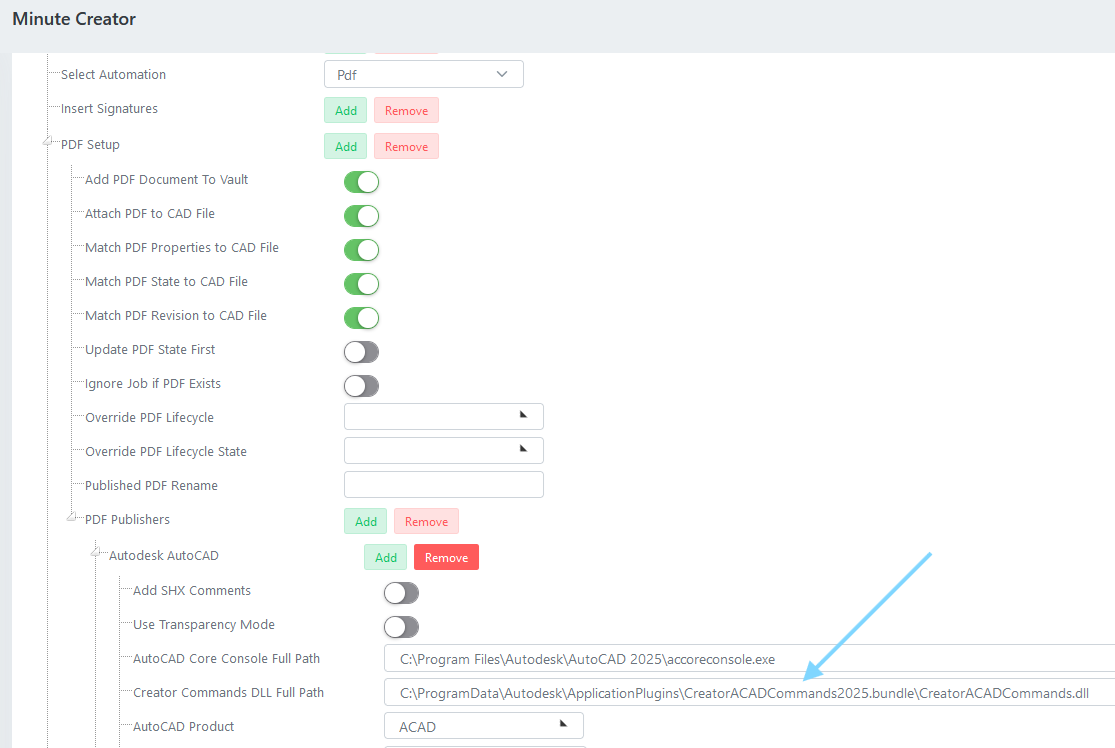The image size is (1115, 748).
Task: Open Override PDF Lifecycle dropdown
Action: (443, 417)
